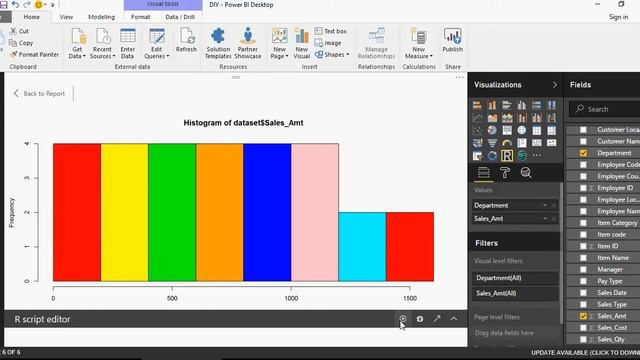
Task: Open the Format paint roller pane
Action: (505, 173)
